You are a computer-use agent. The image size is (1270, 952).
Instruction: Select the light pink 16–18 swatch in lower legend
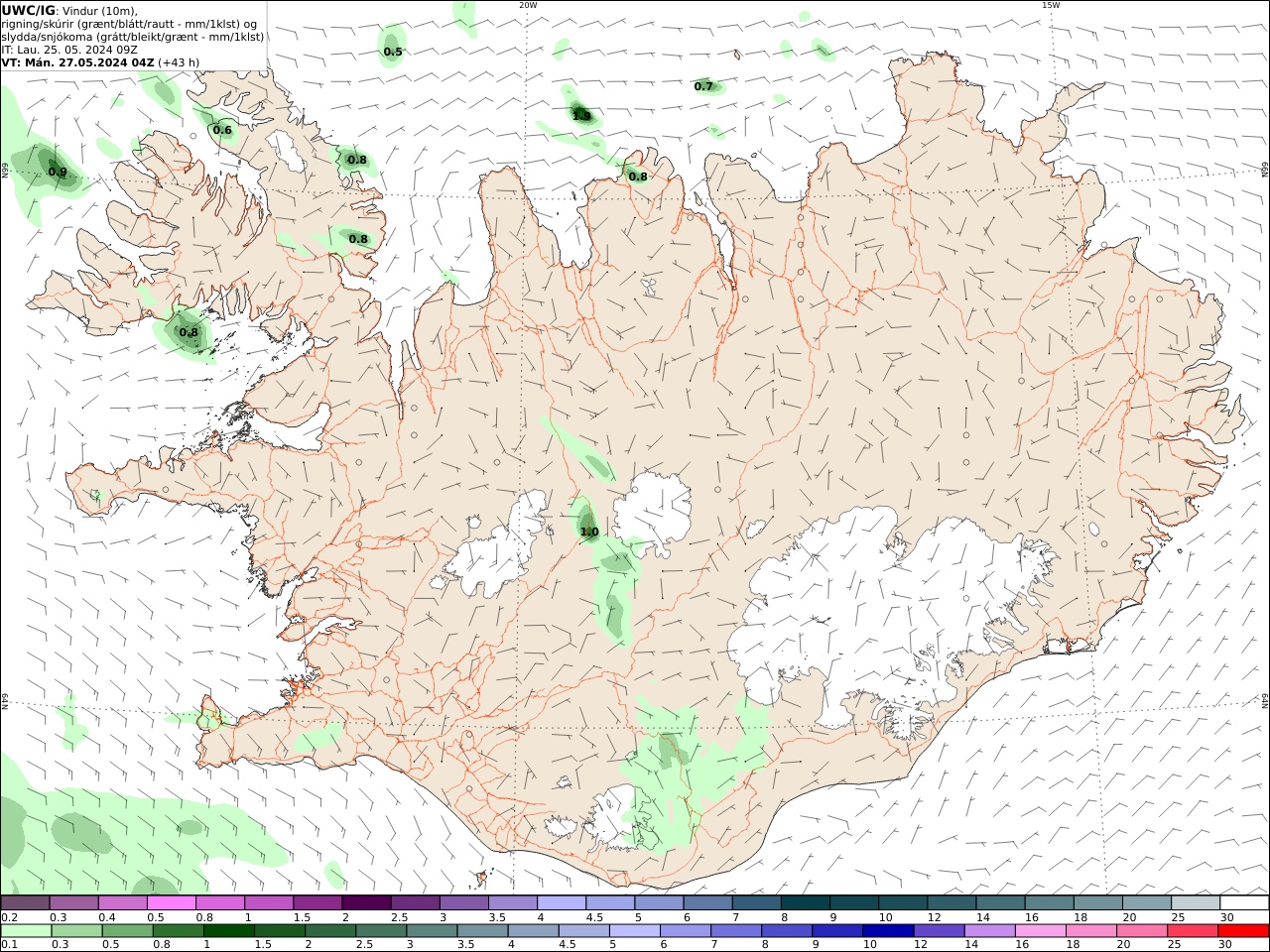click(x=1040, y=931)
